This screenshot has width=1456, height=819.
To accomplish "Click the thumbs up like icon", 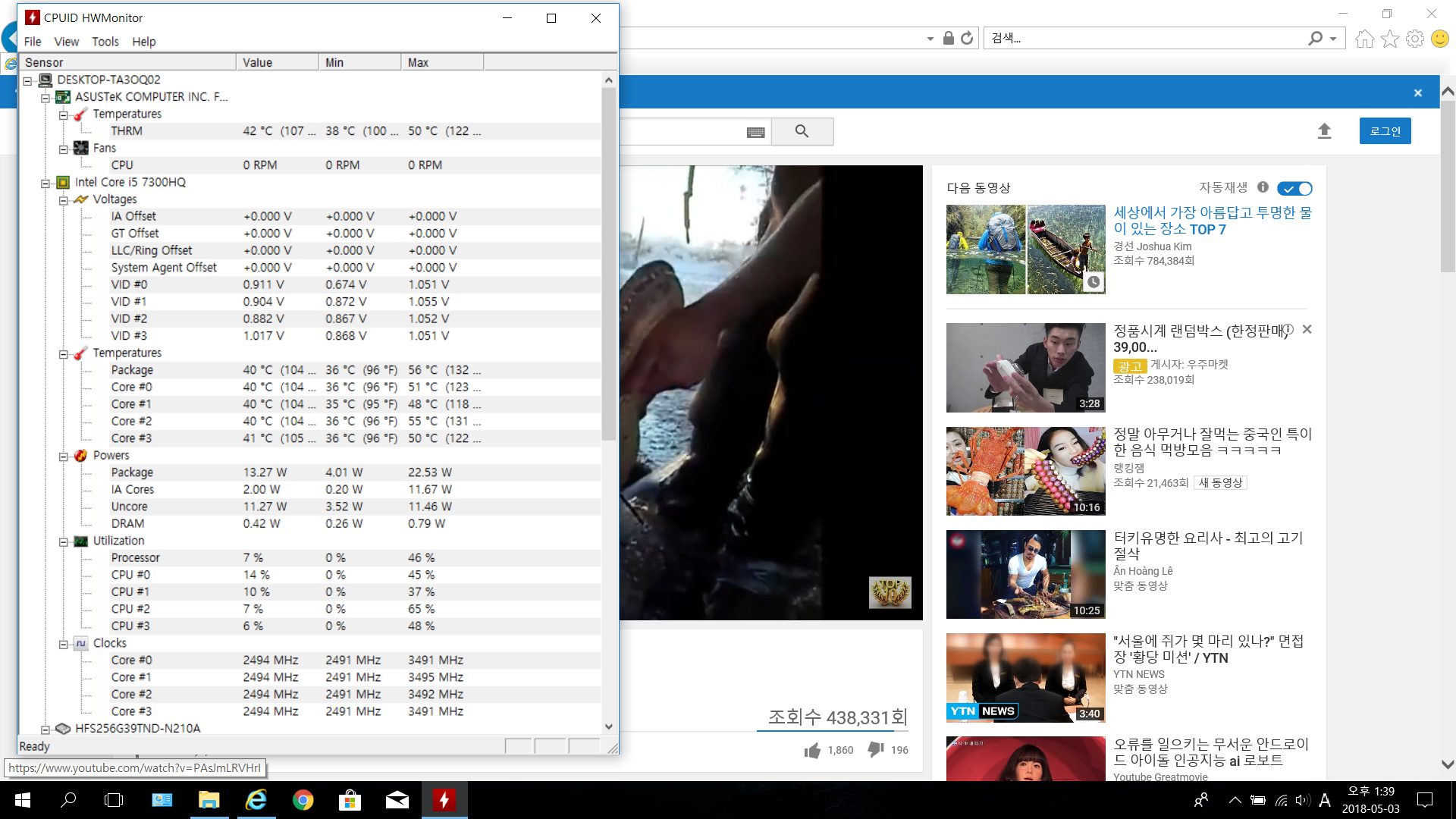I will click(x=812, y=750).
